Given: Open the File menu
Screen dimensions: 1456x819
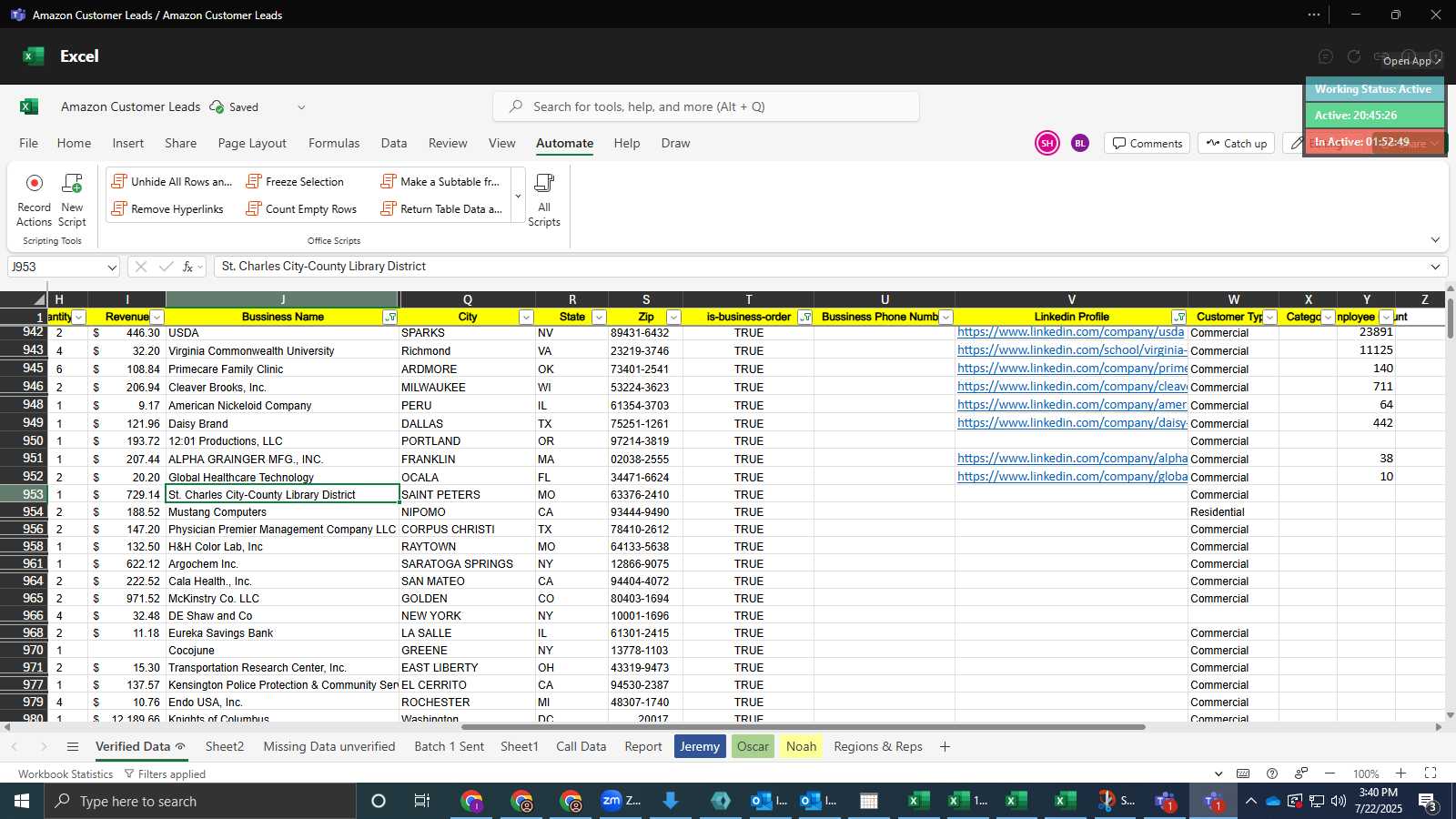Looking at the screenshot, I should point(29,143).
